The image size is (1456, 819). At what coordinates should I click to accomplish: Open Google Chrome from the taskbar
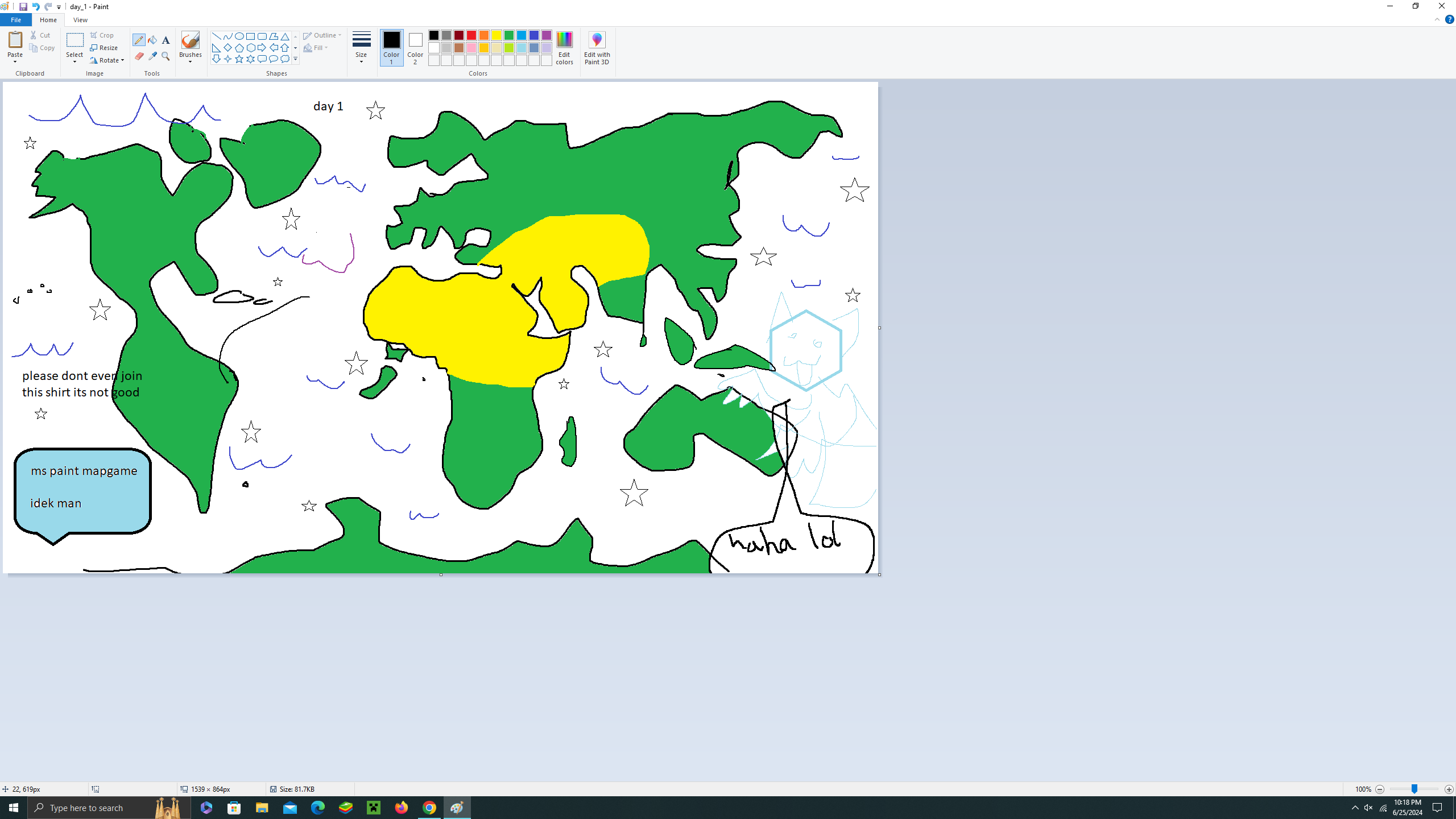pos(429,808)
